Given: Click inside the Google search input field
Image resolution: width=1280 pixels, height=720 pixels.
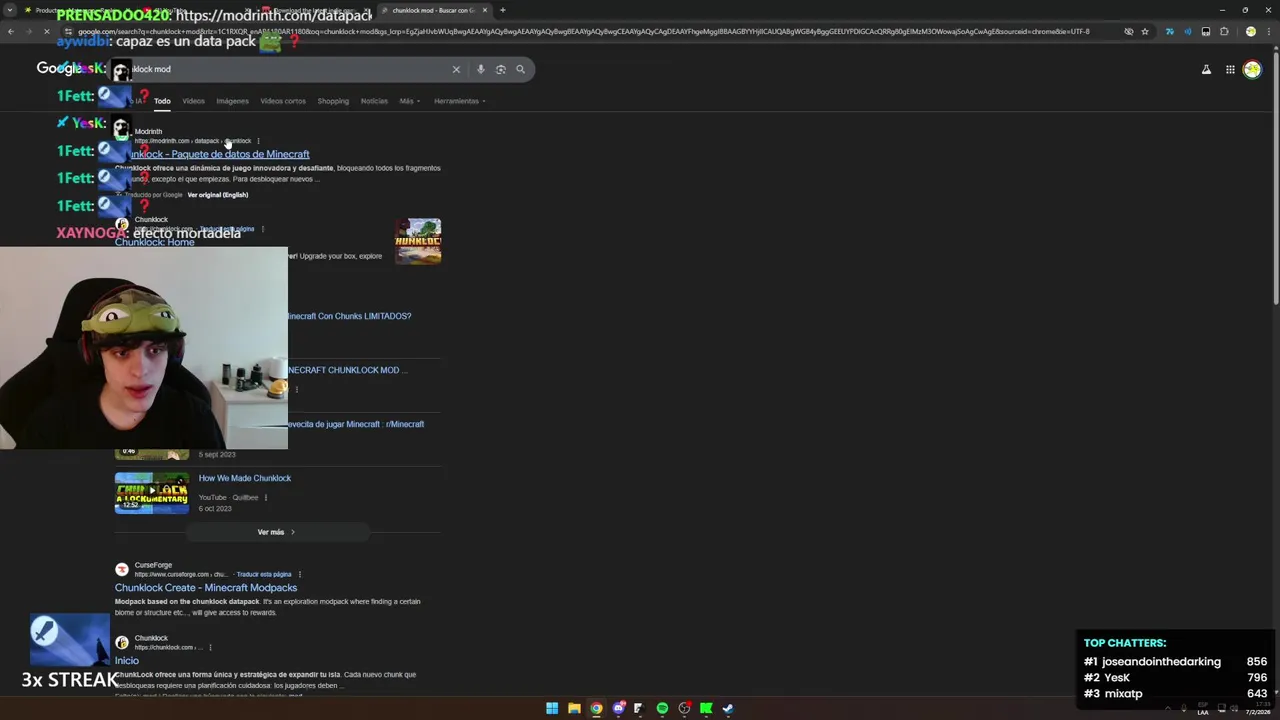Looking at the screenshot, I should 290,69.
